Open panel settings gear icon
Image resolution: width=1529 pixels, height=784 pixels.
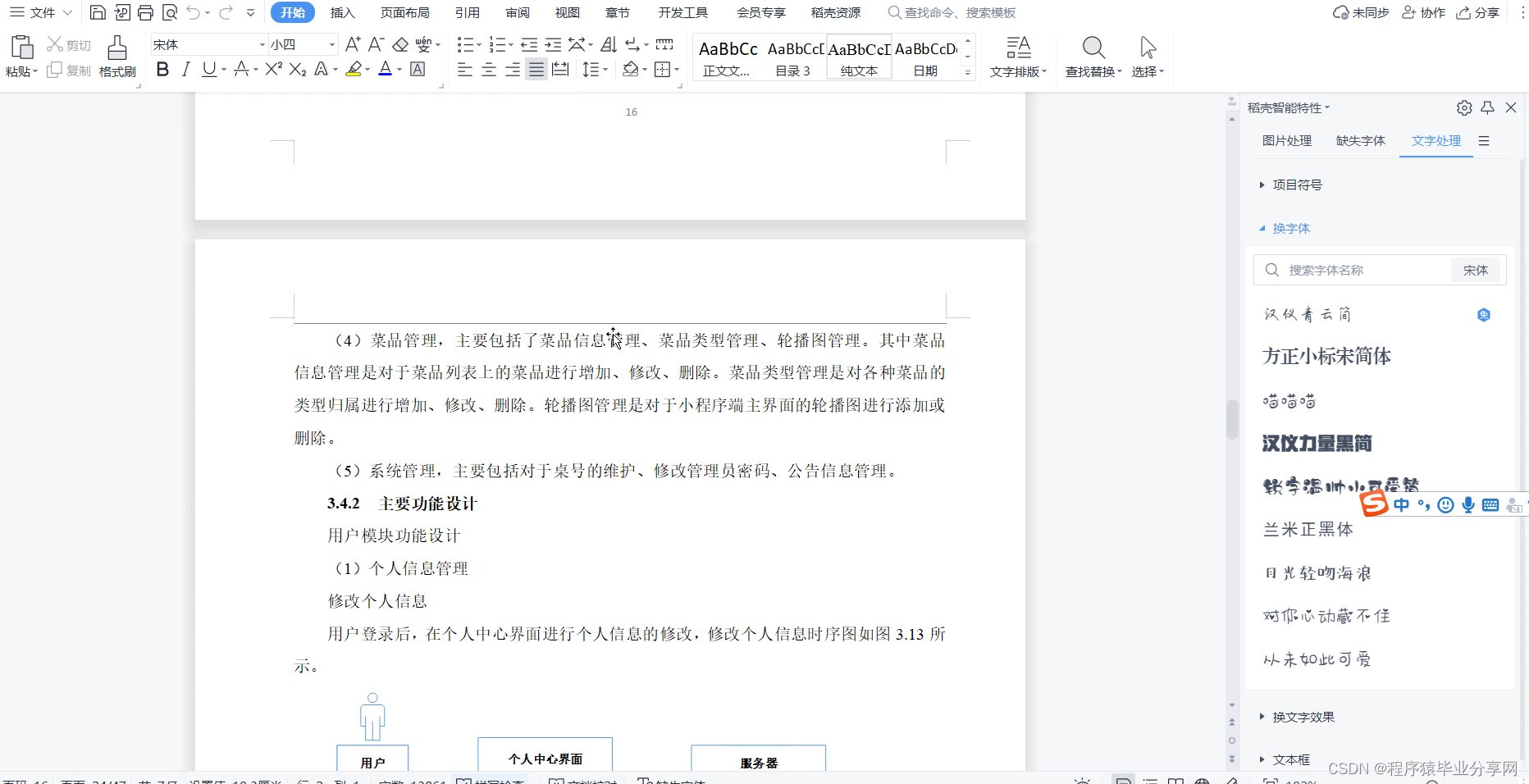(1464, 107)
